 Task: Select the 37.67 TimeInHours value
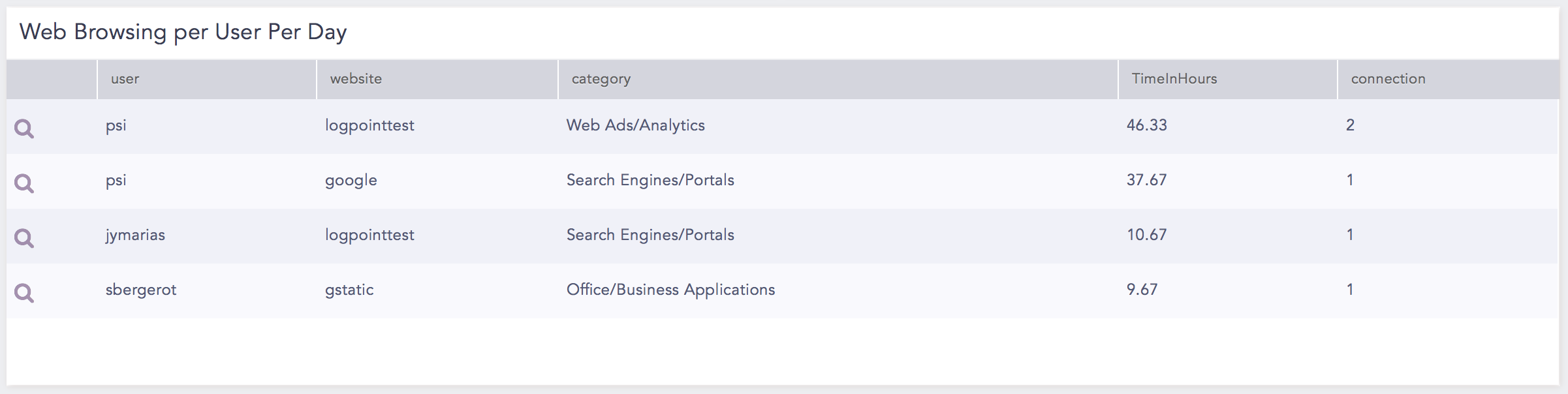coord(1146,180)
